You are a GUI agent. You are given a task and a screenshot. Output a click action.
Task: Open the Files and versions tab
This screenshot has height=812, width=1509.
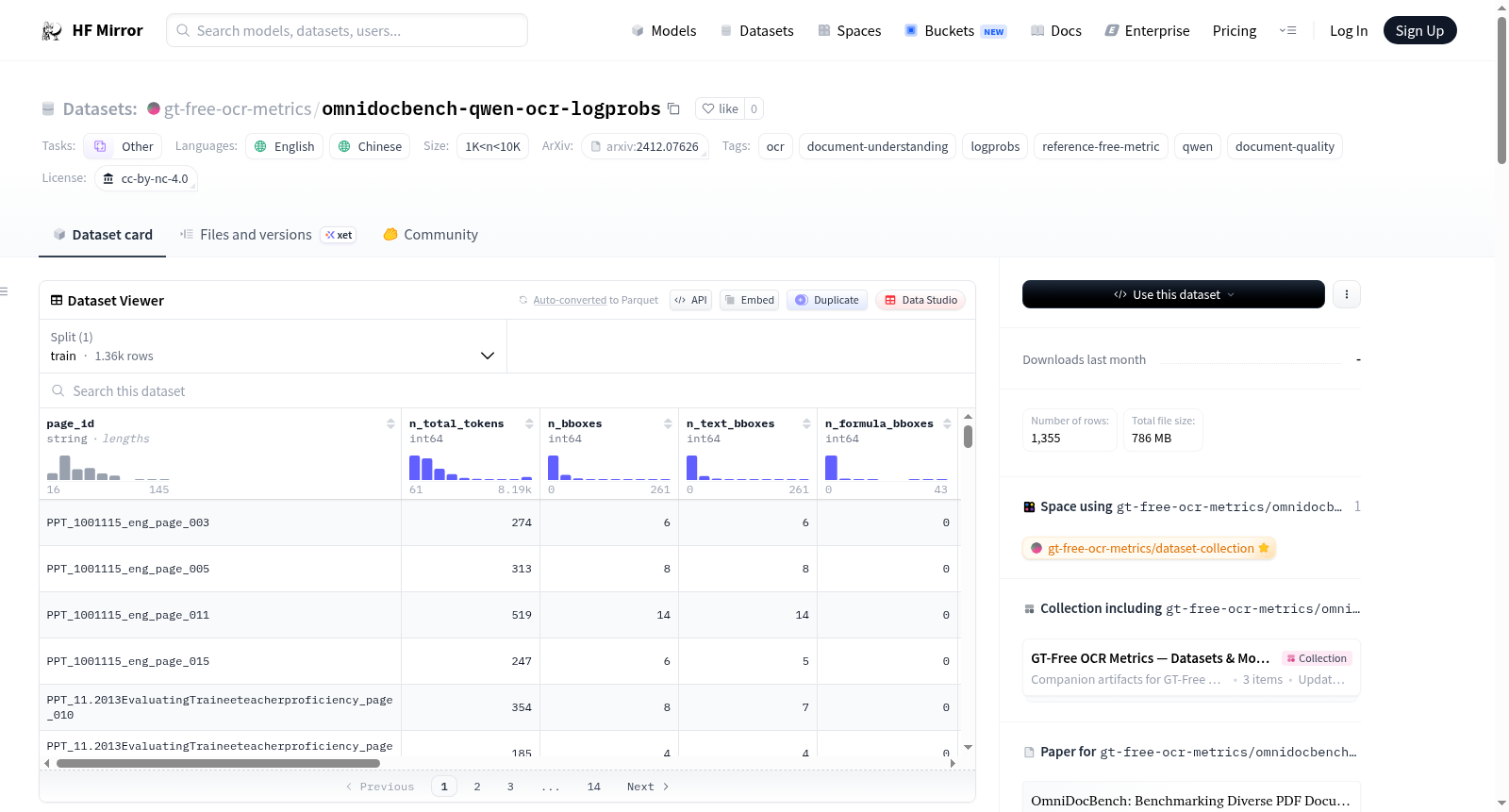[267, 235]
